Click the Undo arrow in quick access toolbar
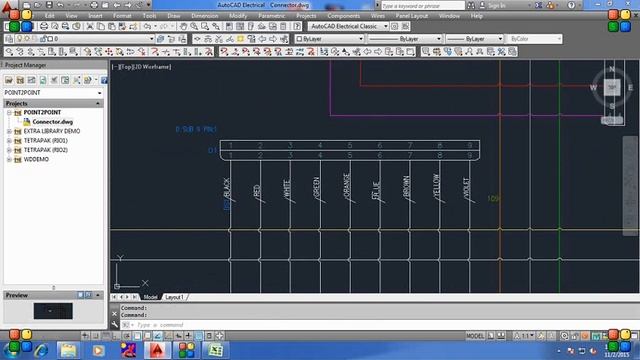Image resolution: width=640 pixels, height=360 pixels. pyautogui.click(x=60, y=5)
